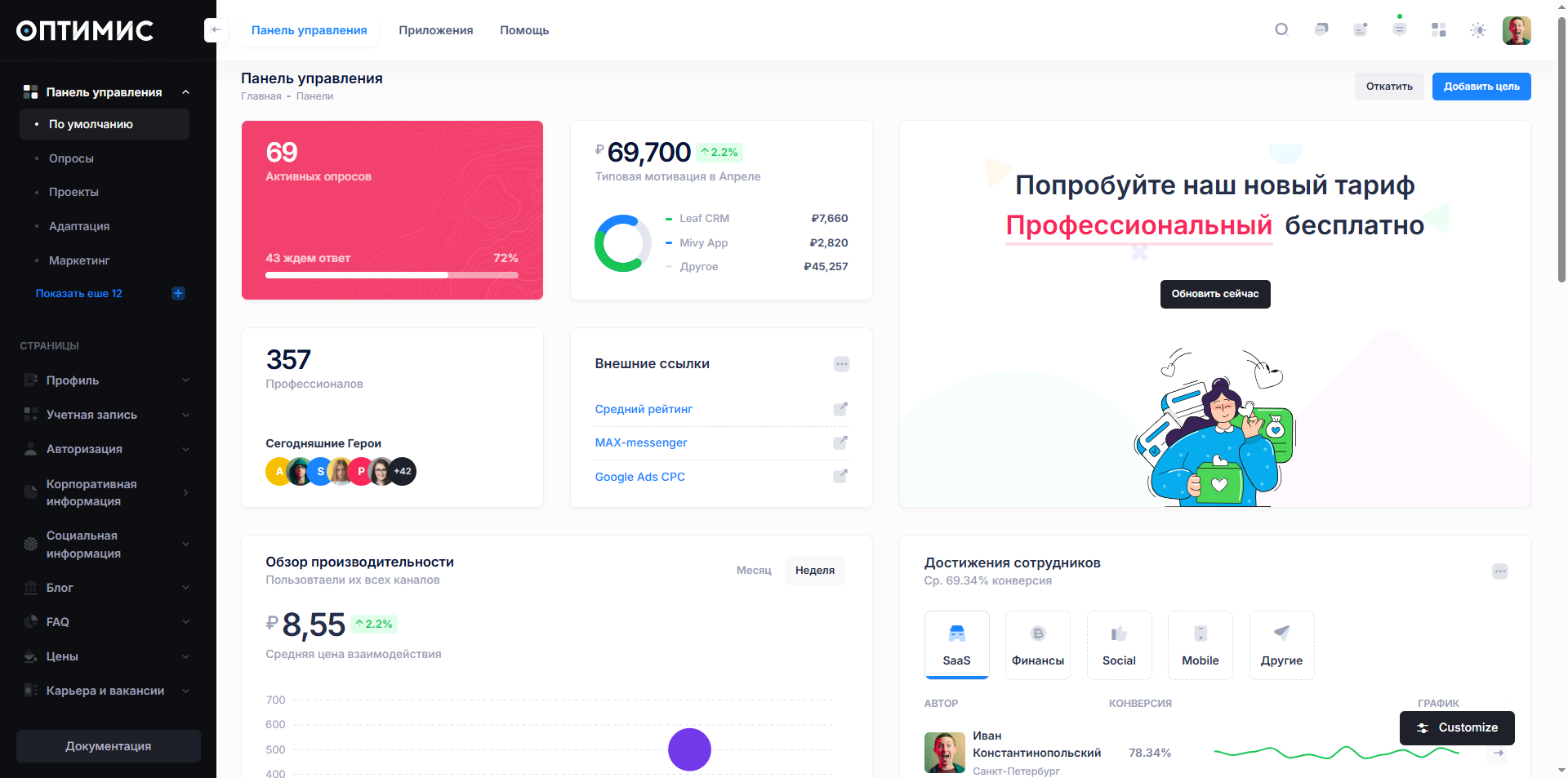Click the search icon in top bar
The image size is (1568, 778).
coord(1281,30)
